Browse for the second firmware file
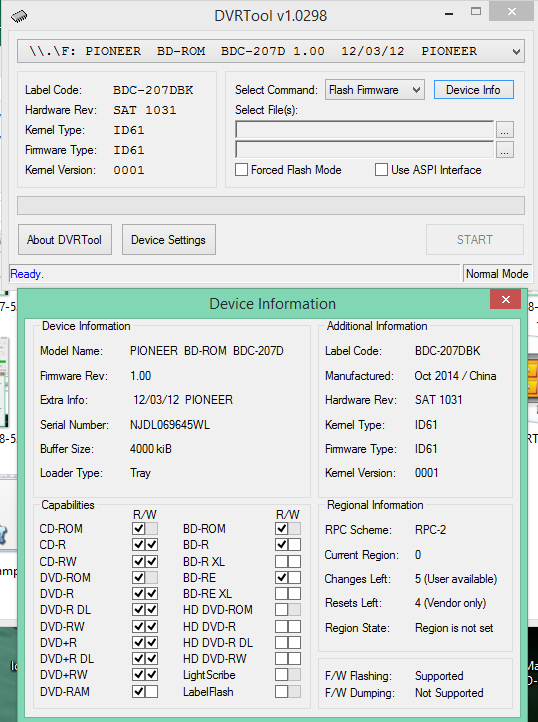 click(x=504, y=150)
